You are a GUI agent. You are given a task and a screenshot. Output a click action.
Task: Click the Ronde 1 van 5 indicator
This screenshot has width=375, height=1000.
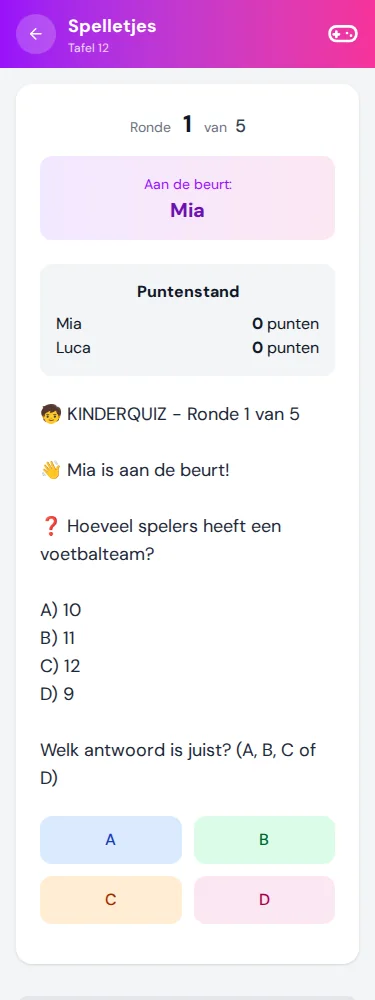tap(188, 126)
